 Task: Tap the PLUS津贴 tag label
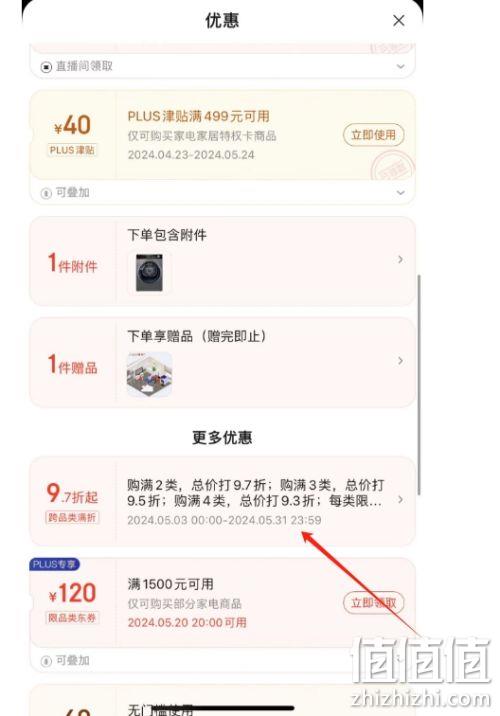pos(72,150)
